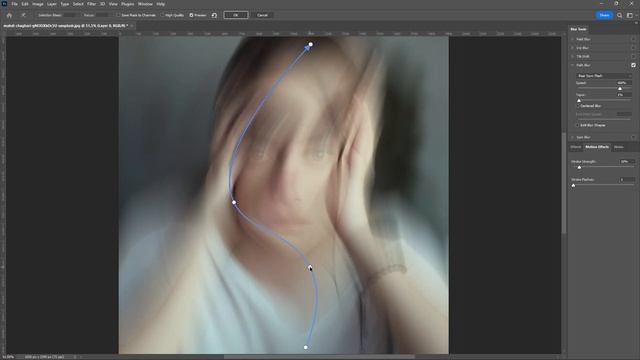Open the Type menu
The width and height of the screenshot is (640, 360).
coord(64,4)
